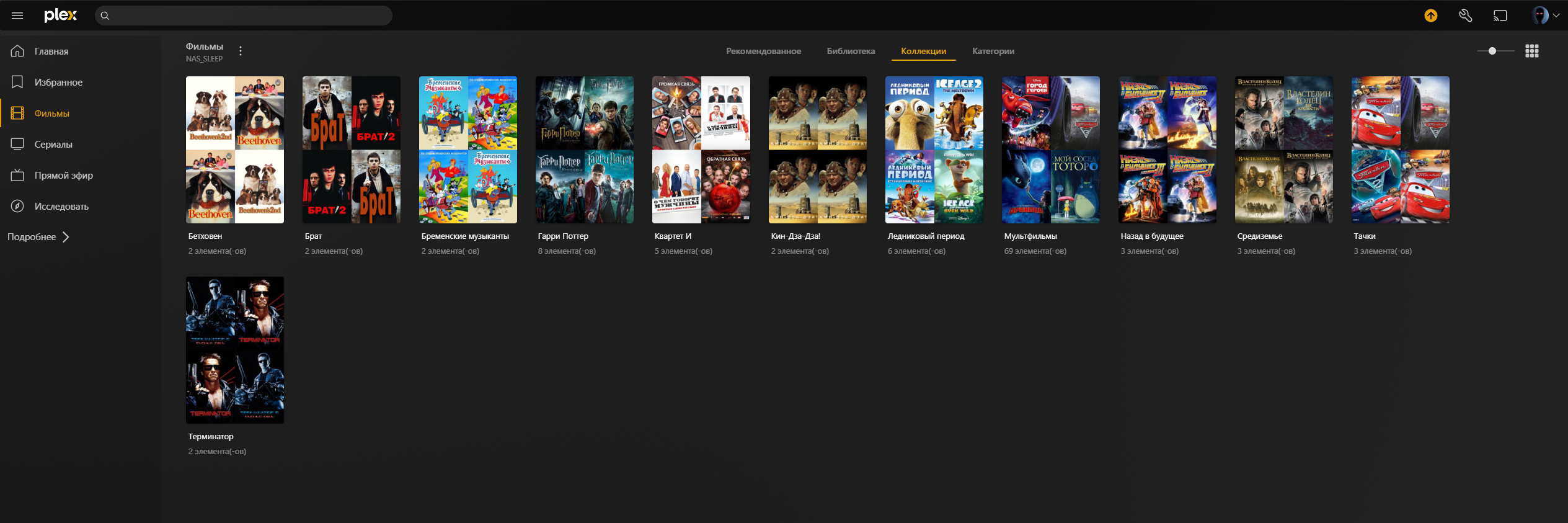The image size is (1568, 523).
Task: Click the Ледниковый период title text
Action: (x=926, y=236)
